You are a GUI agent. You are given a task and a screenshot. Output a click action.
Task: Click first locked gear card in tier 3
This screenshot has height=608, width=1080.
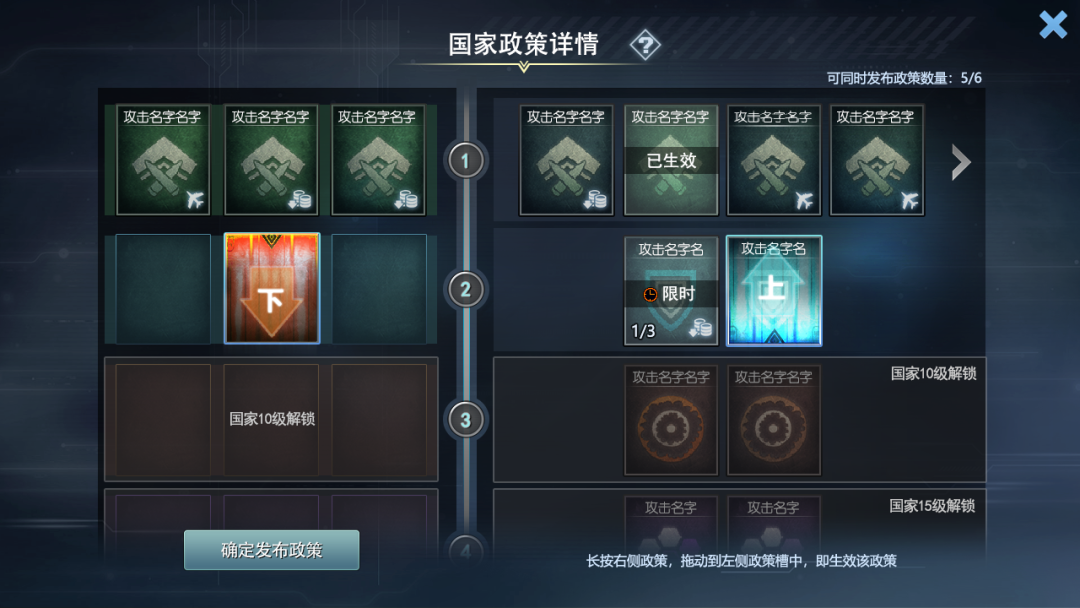(671, 420)
